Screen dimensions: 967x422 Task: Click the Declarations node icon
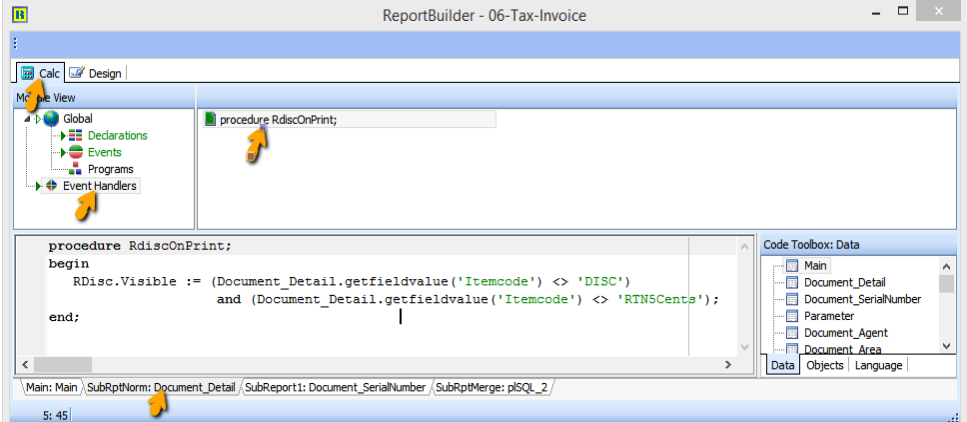[76, 136]
